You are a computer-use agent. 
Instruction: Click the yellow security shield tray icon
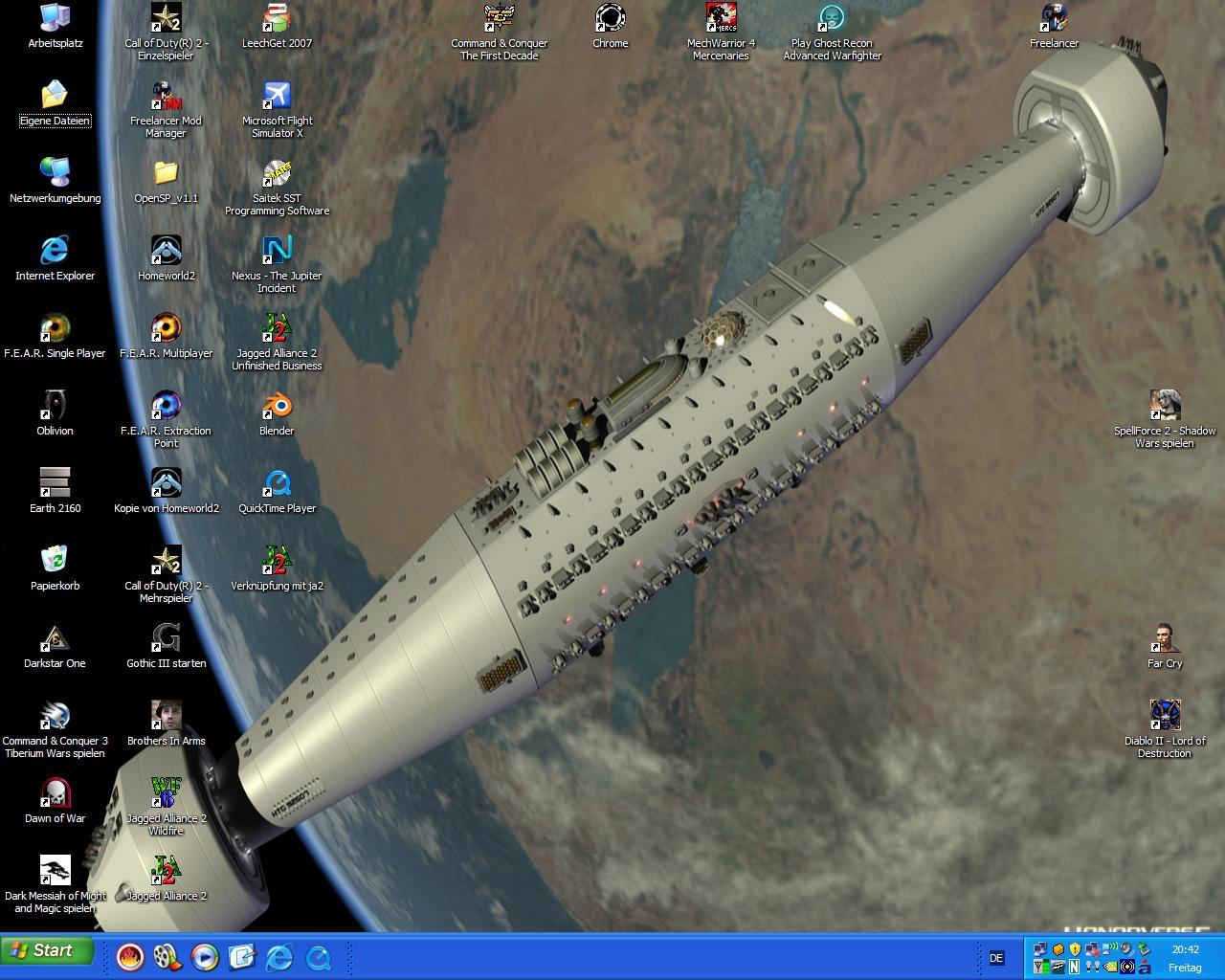pyautogui.click(x=1075, y=949)
